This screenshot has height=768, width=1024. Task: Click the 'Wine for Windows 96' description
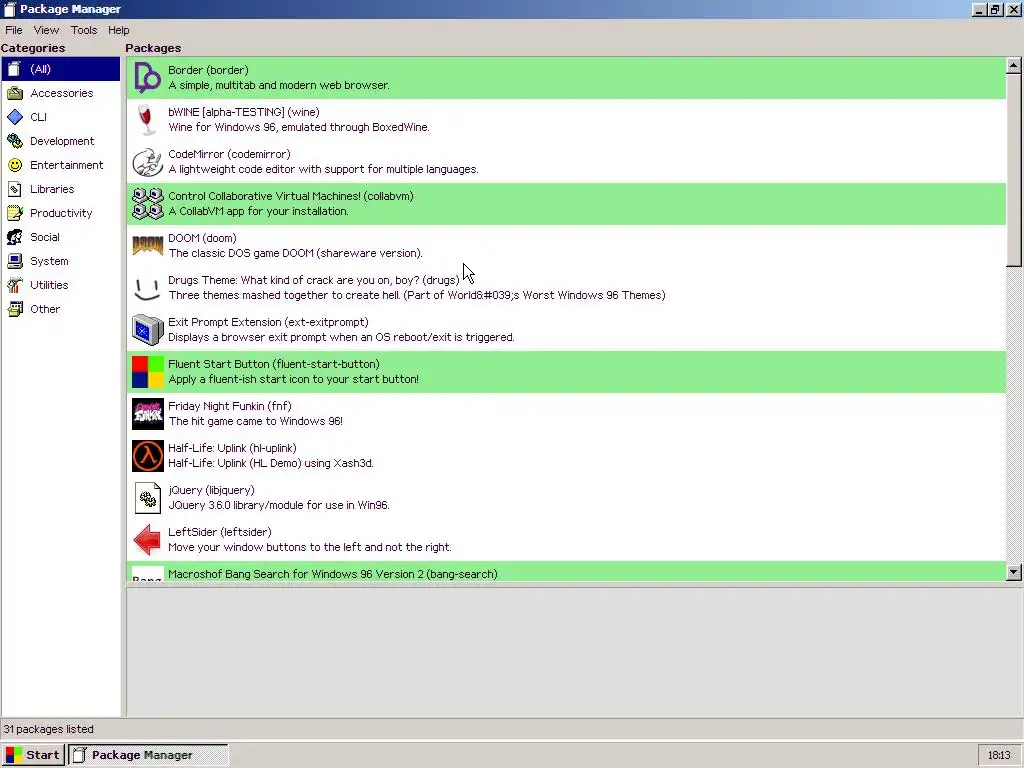coord(298,127)
